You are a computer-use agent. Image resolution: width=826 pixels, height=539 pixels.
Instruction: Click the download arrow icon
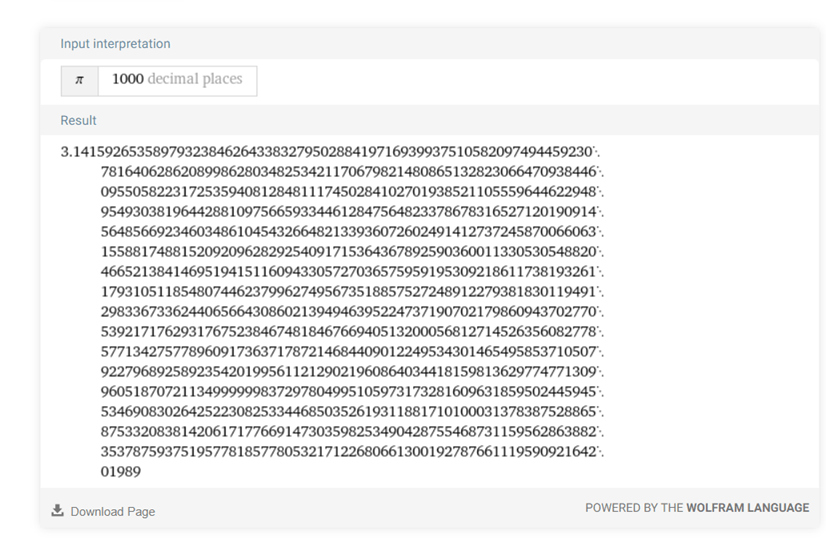[x=57, y=511]
